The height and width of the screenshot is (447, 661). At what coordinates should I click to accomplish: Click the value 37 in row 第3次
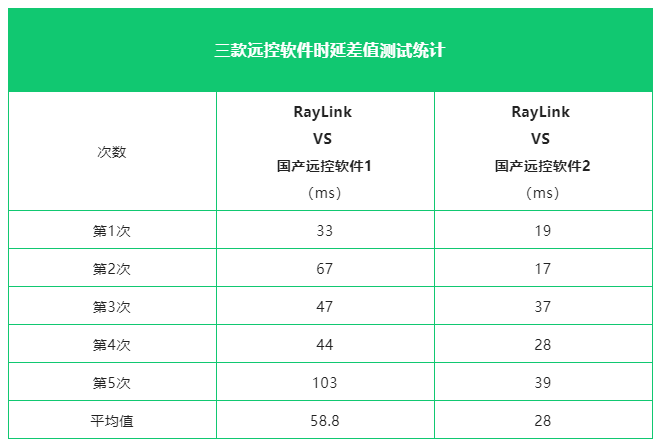tap(543, 307)
